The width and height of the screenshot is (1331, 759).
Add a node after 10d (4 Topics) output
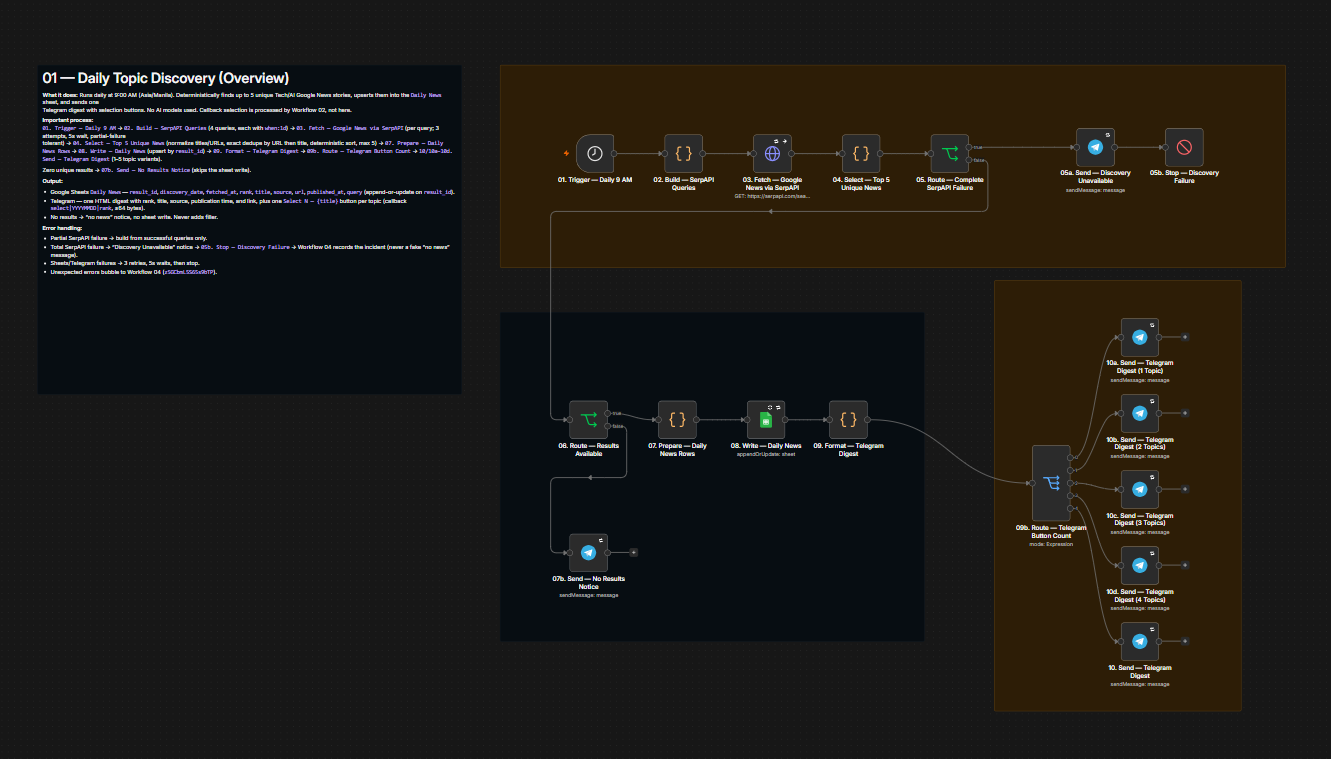[1185, 565]
